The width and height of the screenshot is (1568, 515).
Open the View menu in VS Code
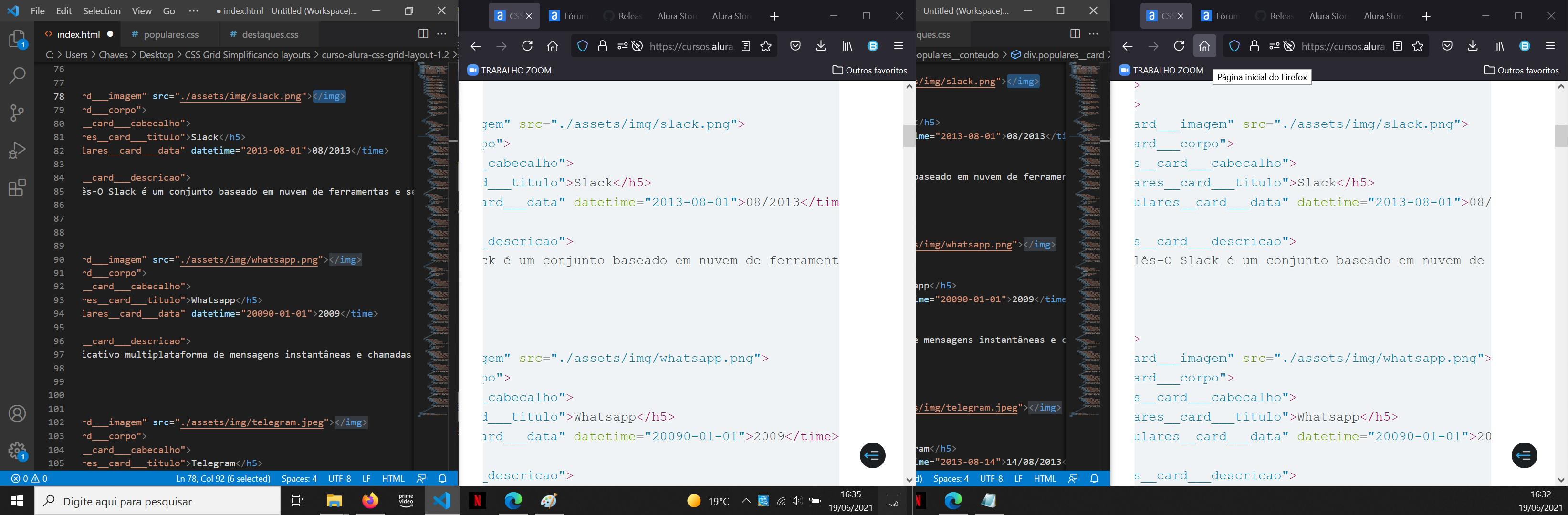141,11
